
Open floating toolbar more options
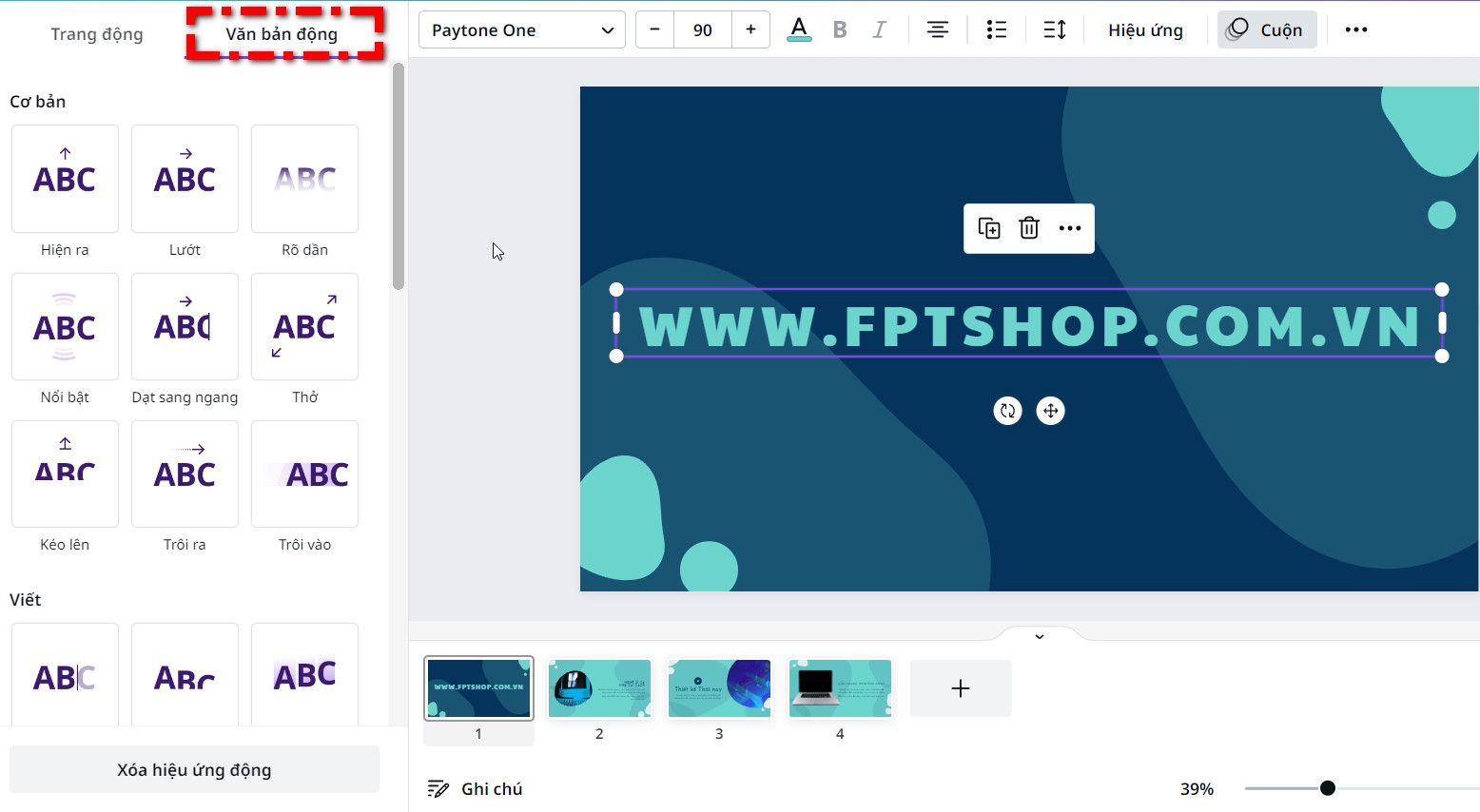(x=1070, y=228)
